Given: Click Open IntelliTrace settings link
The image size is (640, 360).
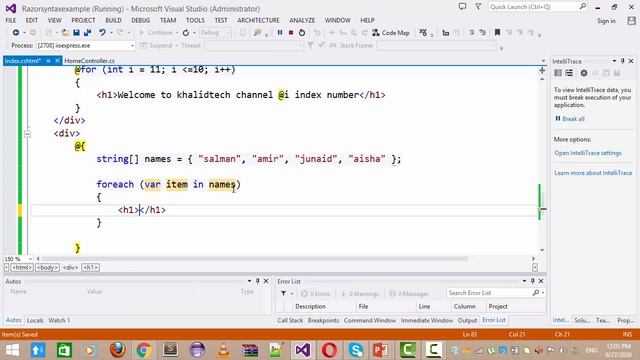Looking at the screenshot, I should click(x=588, y=153).
